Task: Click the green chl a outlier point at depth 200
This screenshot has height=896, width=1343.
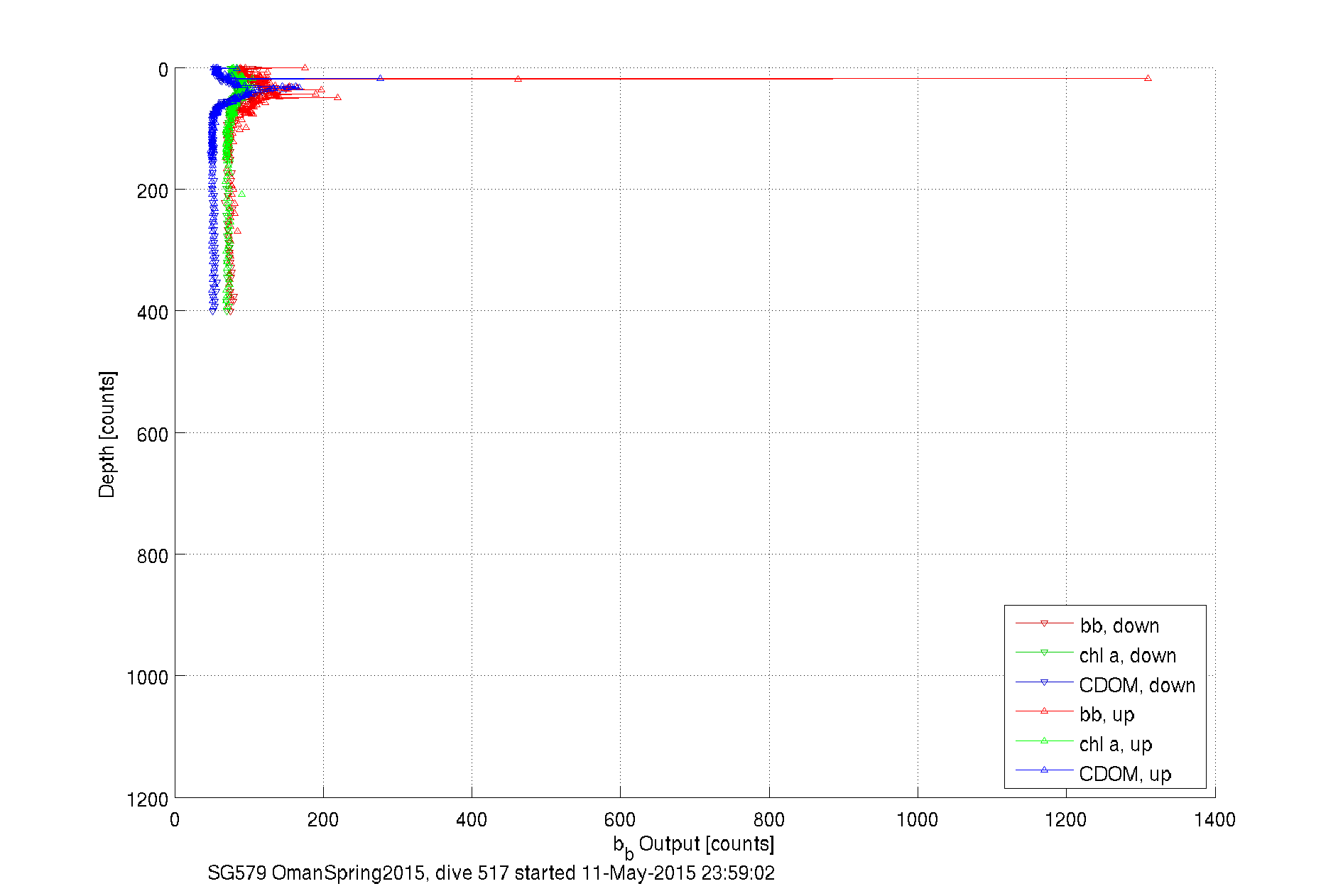Action: (242, 193)
